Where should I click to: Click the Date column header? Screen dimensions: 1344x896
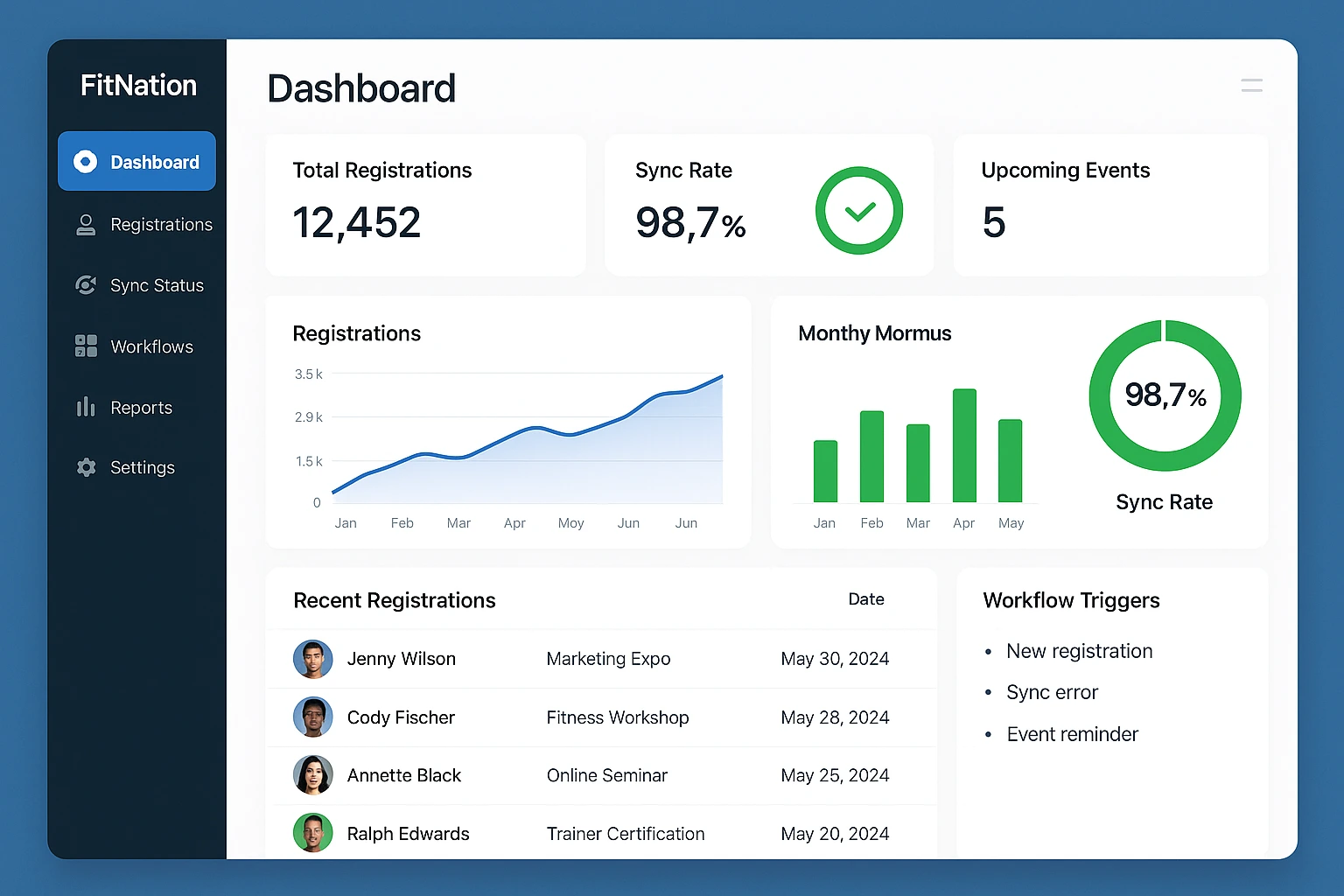click(865, 599)
